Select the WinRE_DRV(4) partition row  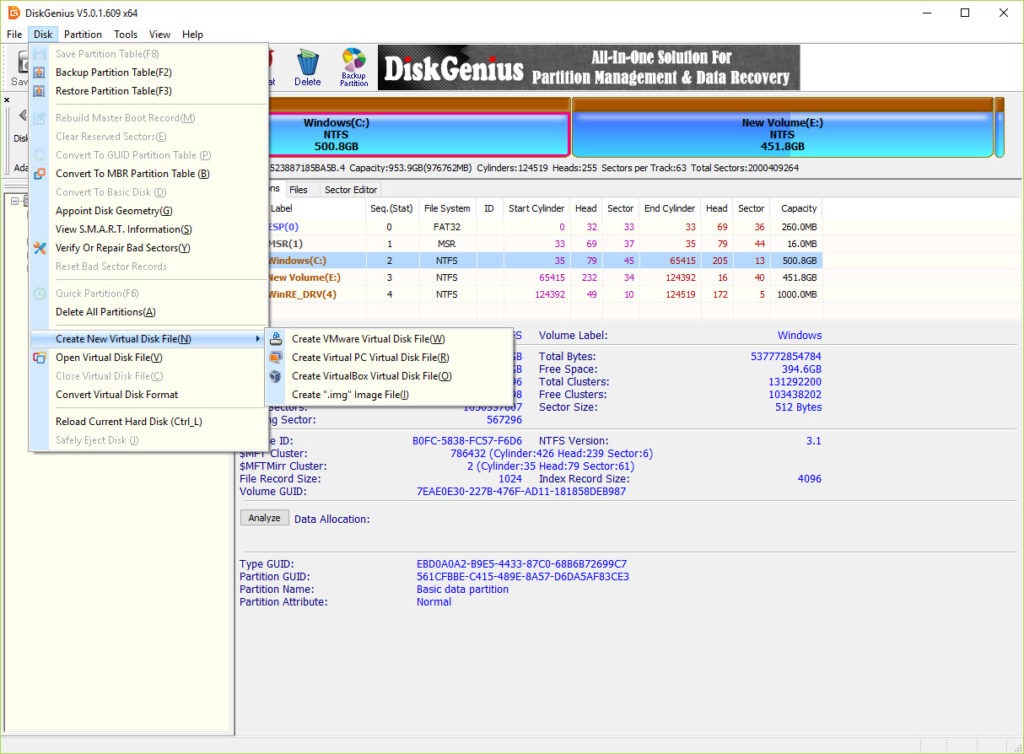tap(545, 294)
